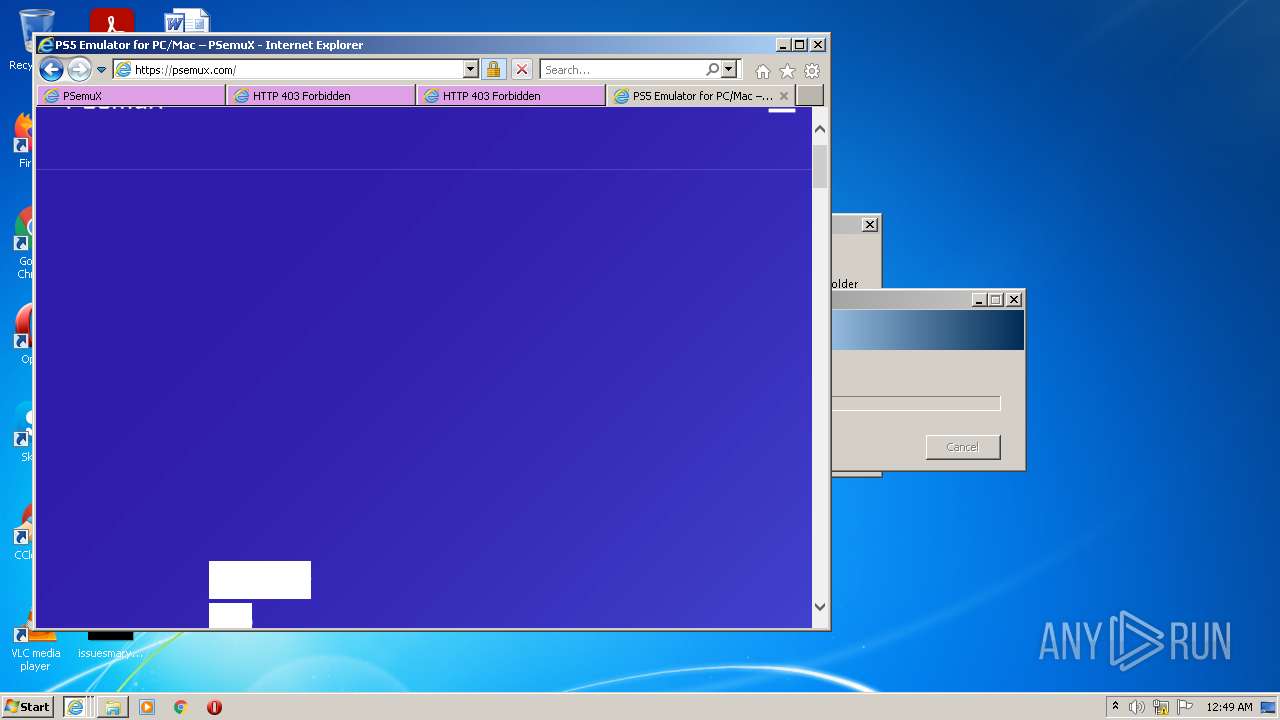Click the page scrollbar up arrow
The width and height of the screenshot is (1280, 720).
tap(820, 129)
